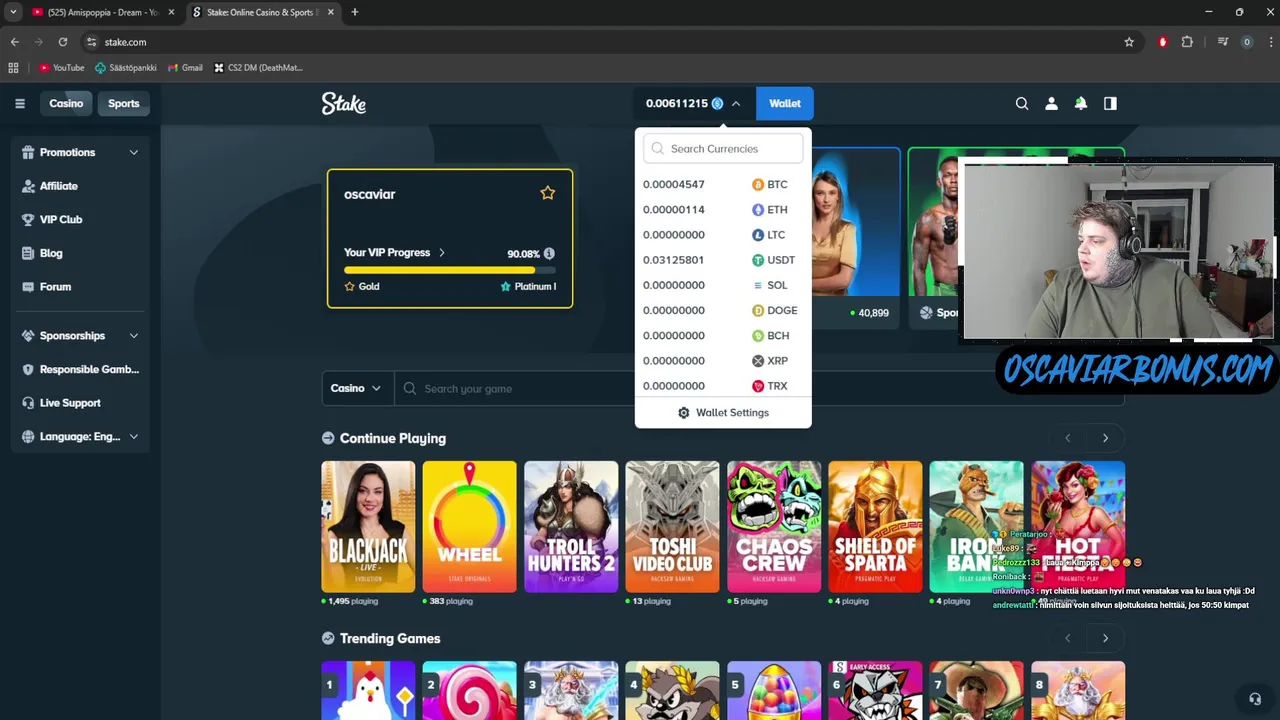Open the Troll Hunters 2 thumbnail
Viewport: 1280px width, 720px height.
tap(571, 527)
